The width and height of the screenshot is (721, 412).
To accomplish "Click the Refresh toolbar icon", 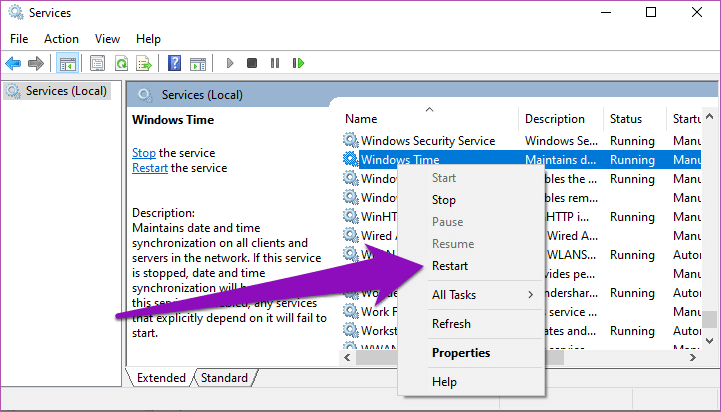I will click(x=121, y=63).
